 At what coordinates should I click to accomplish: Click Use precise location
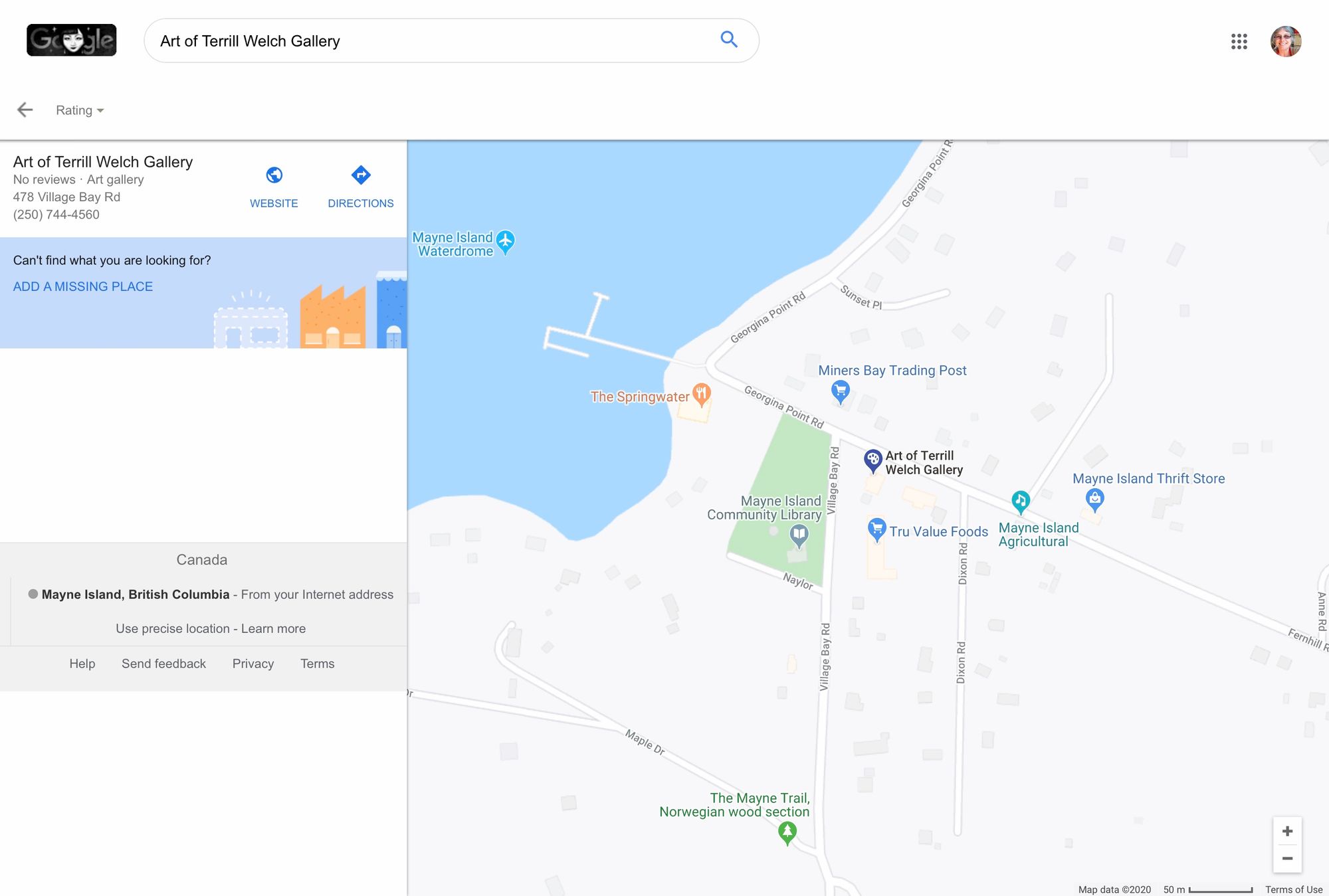pyautogui.click(x=173, y=628)
